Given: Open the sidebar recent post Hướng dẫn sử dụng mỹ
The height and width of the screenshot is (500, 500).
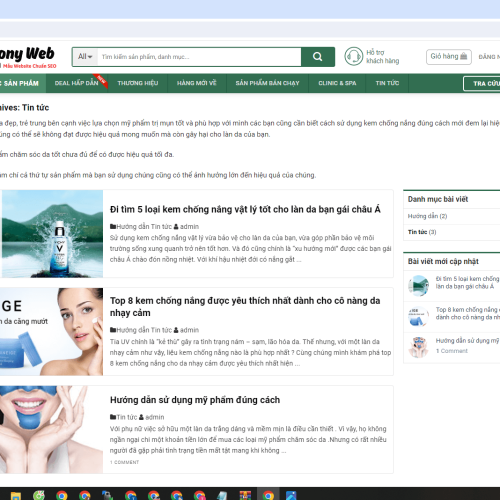Looking at the screenshot, I should point(467,341).
